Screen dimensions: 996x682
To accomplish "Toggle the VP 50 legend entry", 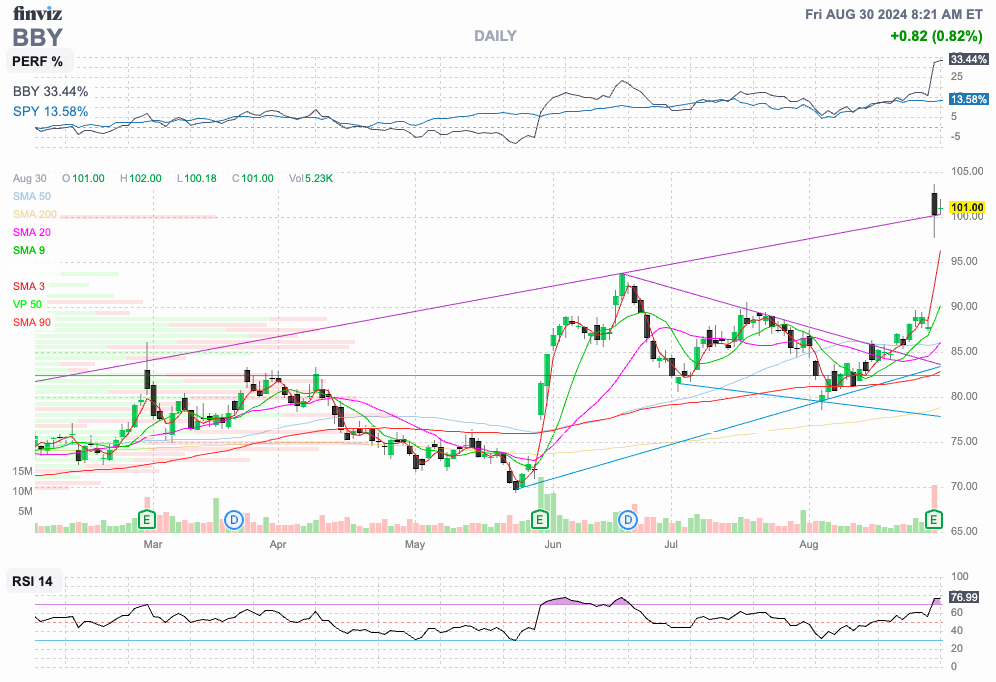I will (27, 304).
